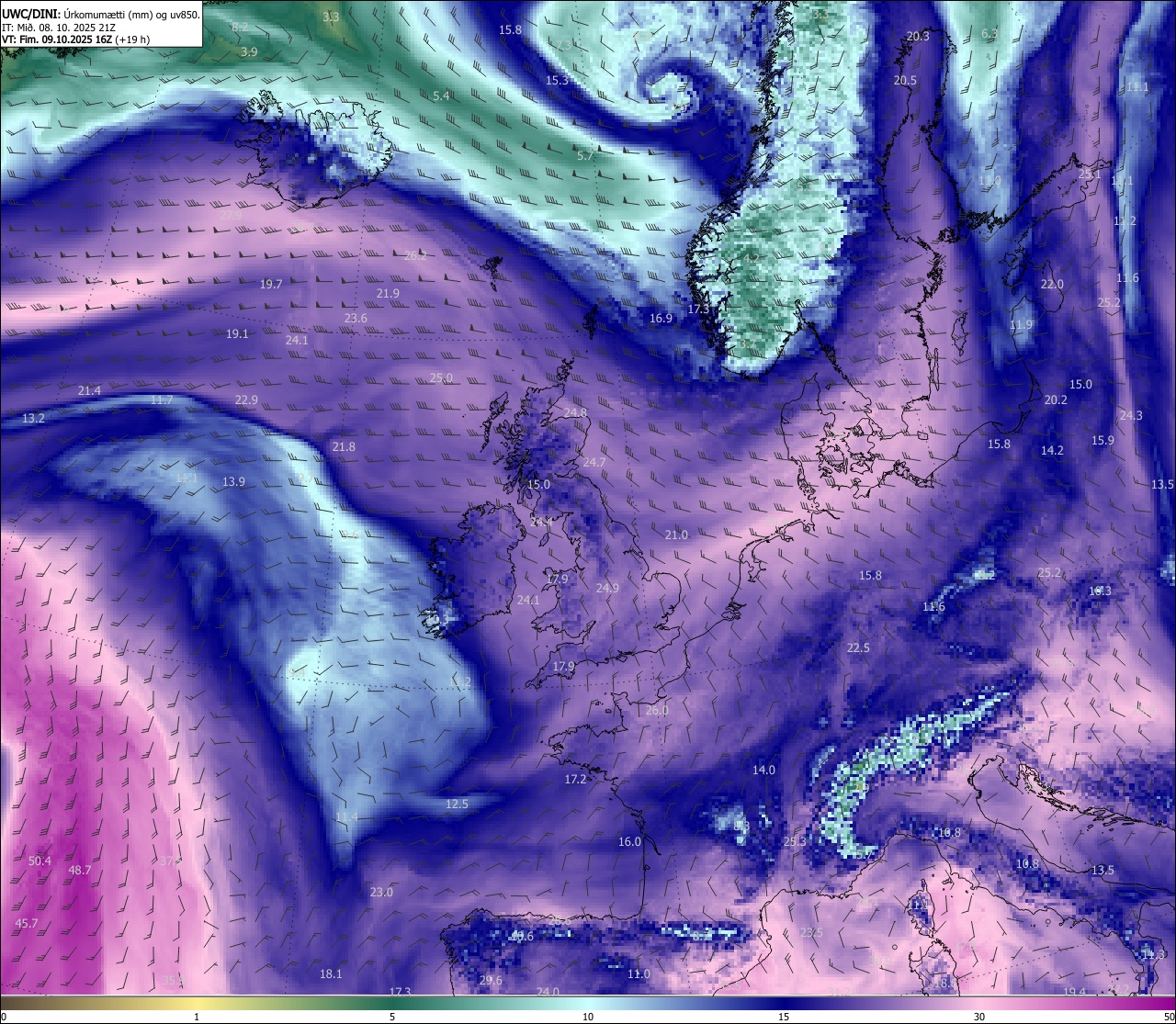
Task: Click the map value 45.7
Action: tap(27, 924)
